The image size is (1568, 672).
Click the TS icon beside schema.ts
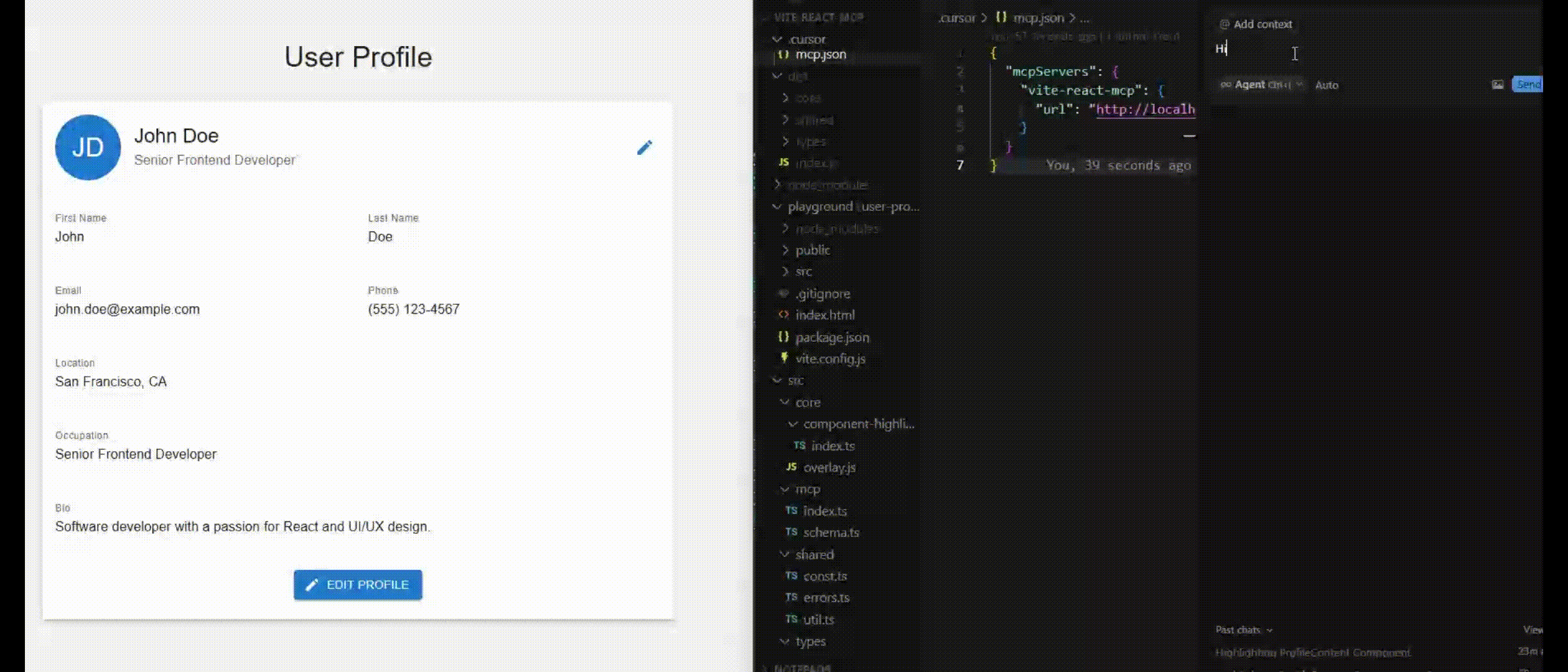pyautogui.click(x=791, y=533)
